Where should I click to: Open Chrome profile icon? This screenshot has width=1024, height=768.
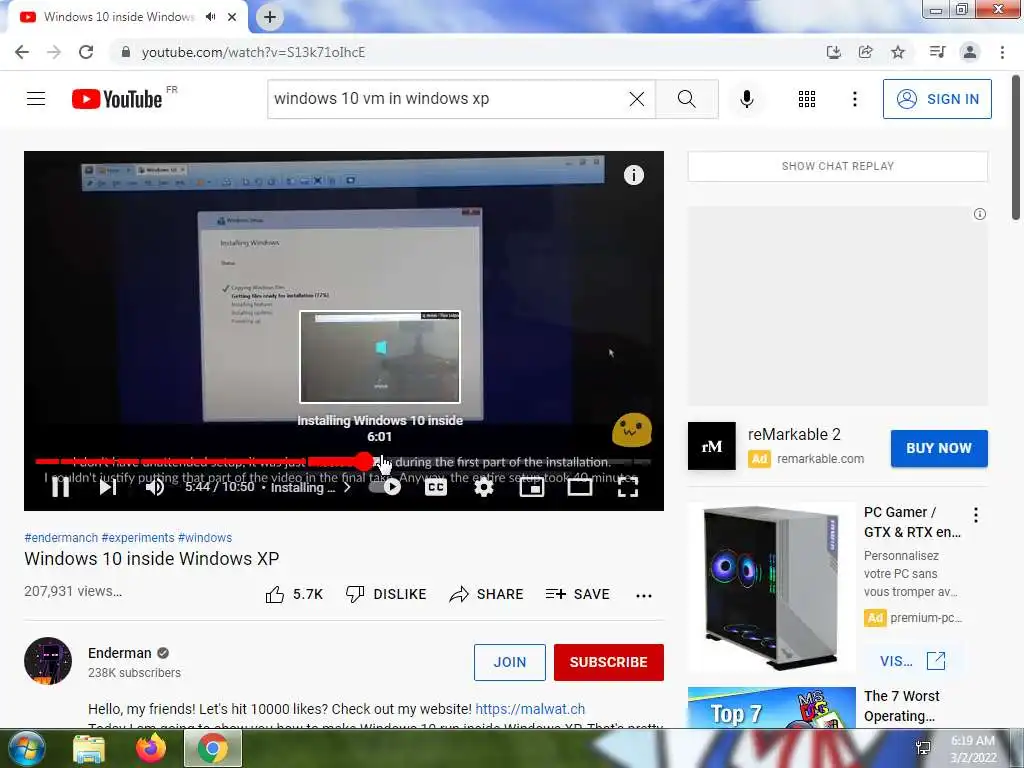coord(970,52)
